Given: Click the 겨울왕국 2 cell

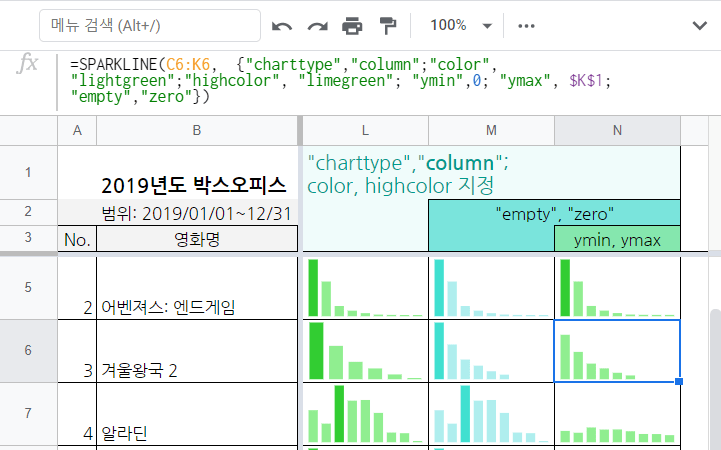Looking at the screenshot, I should tap(196, 370).
